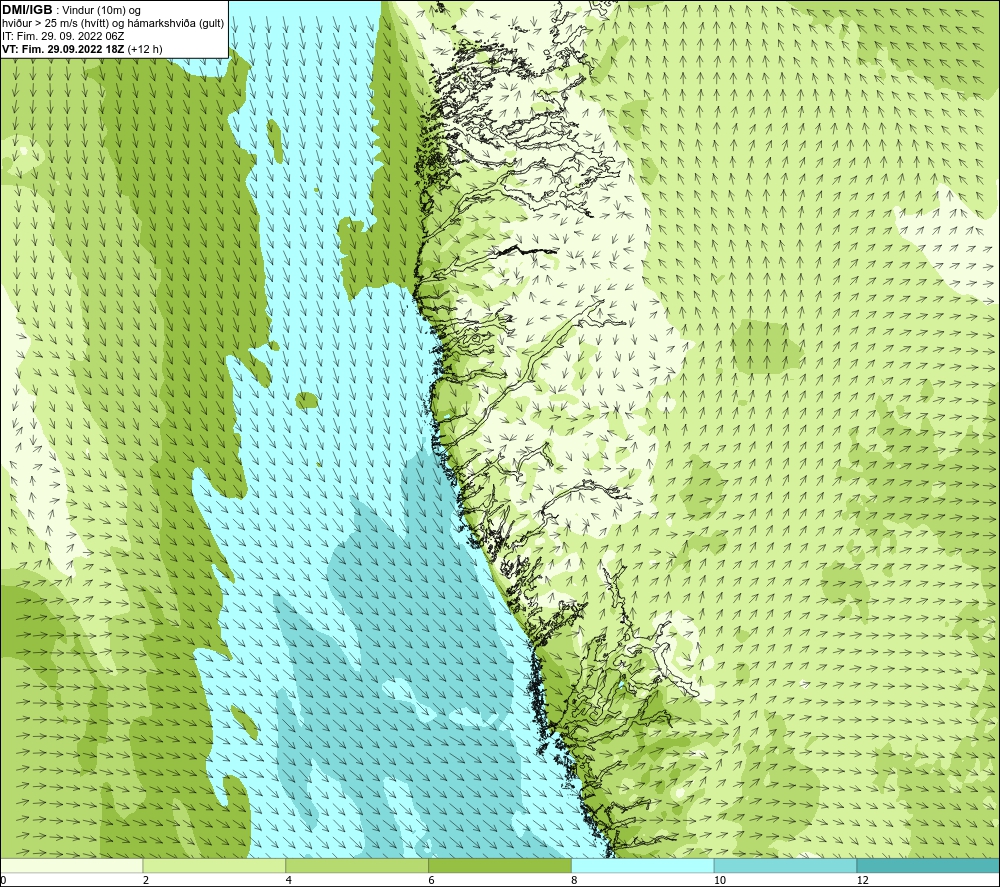Image resolution: width=1000 pixels, height=887 pixels.
Task: Click the 8–10 light cyan legend segment
Action: 643,865
